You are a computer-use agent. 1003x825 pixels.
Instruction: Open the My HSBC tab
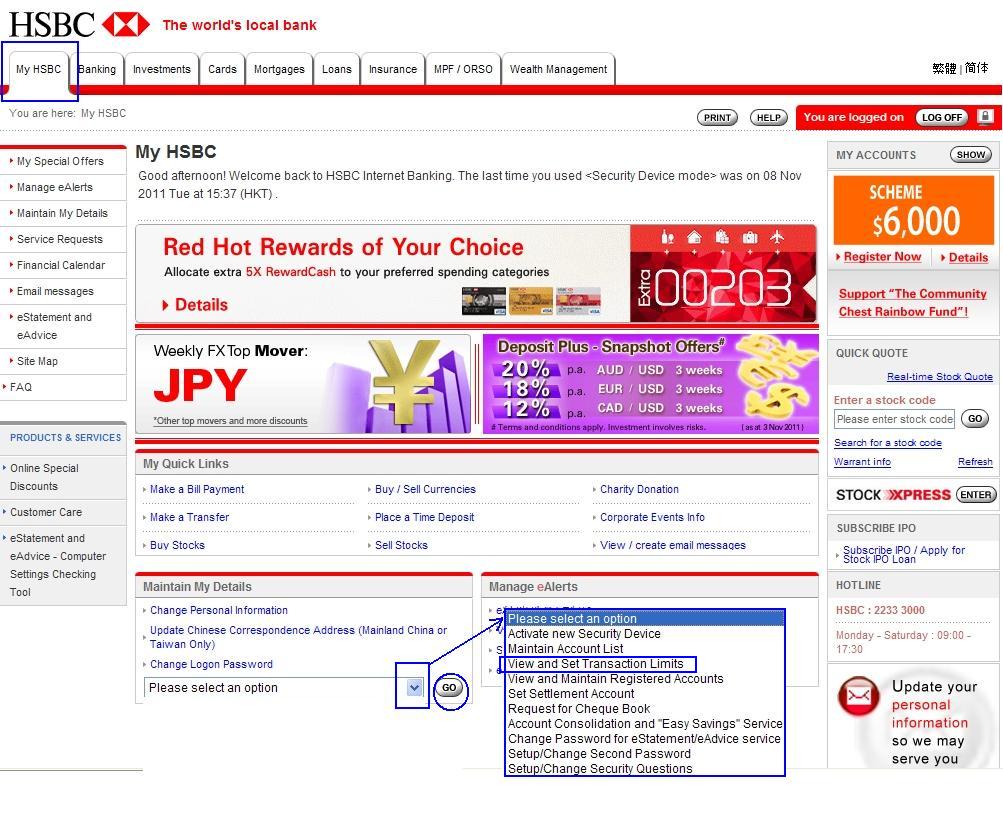(x=38, y=69)
